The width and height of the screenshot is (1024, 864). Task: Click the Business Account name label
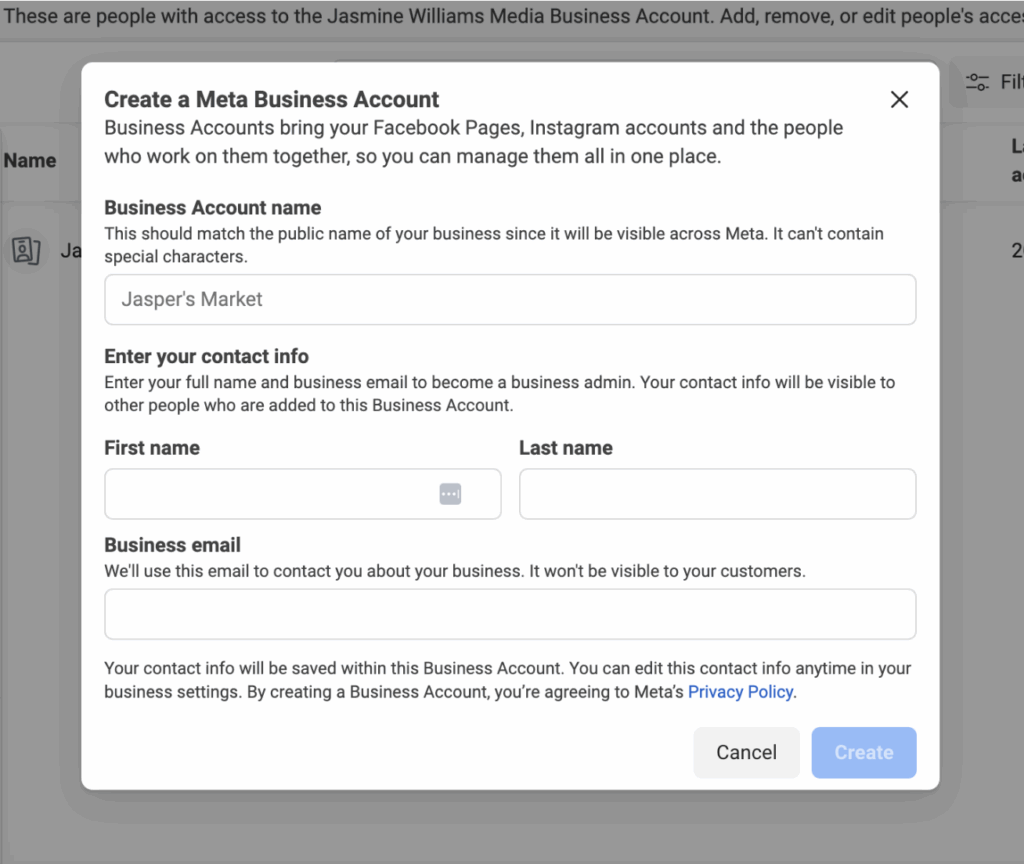coord(213,208)
